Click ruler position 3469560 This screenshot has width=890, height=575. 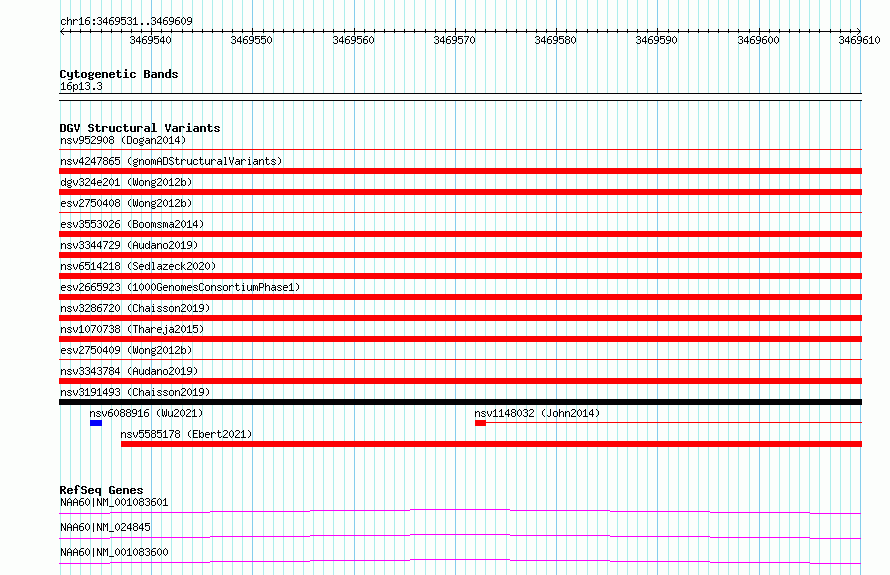tap(353, 40)
